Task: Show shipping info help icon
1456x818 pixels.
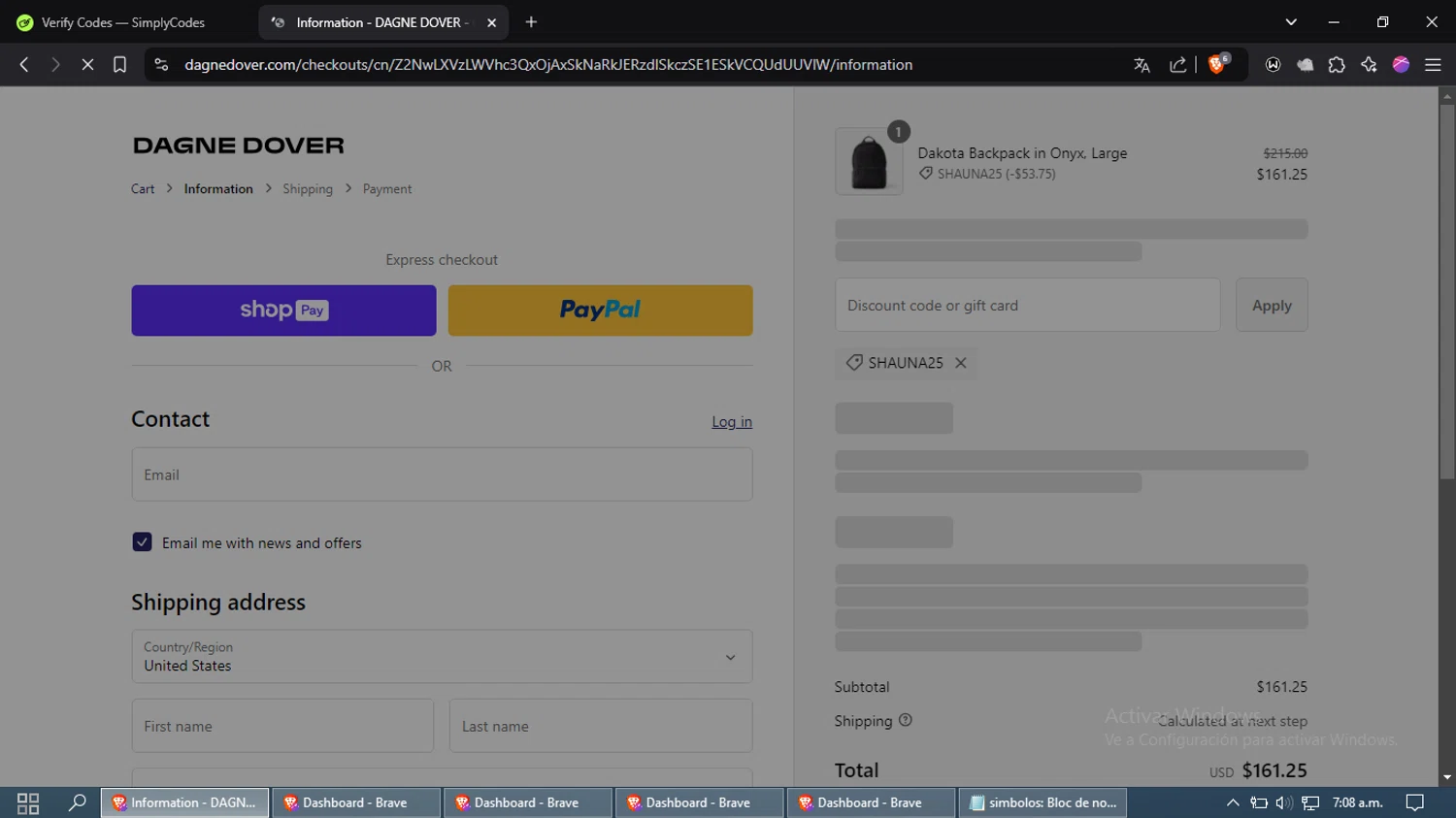Action: click(x=906, y=720)
